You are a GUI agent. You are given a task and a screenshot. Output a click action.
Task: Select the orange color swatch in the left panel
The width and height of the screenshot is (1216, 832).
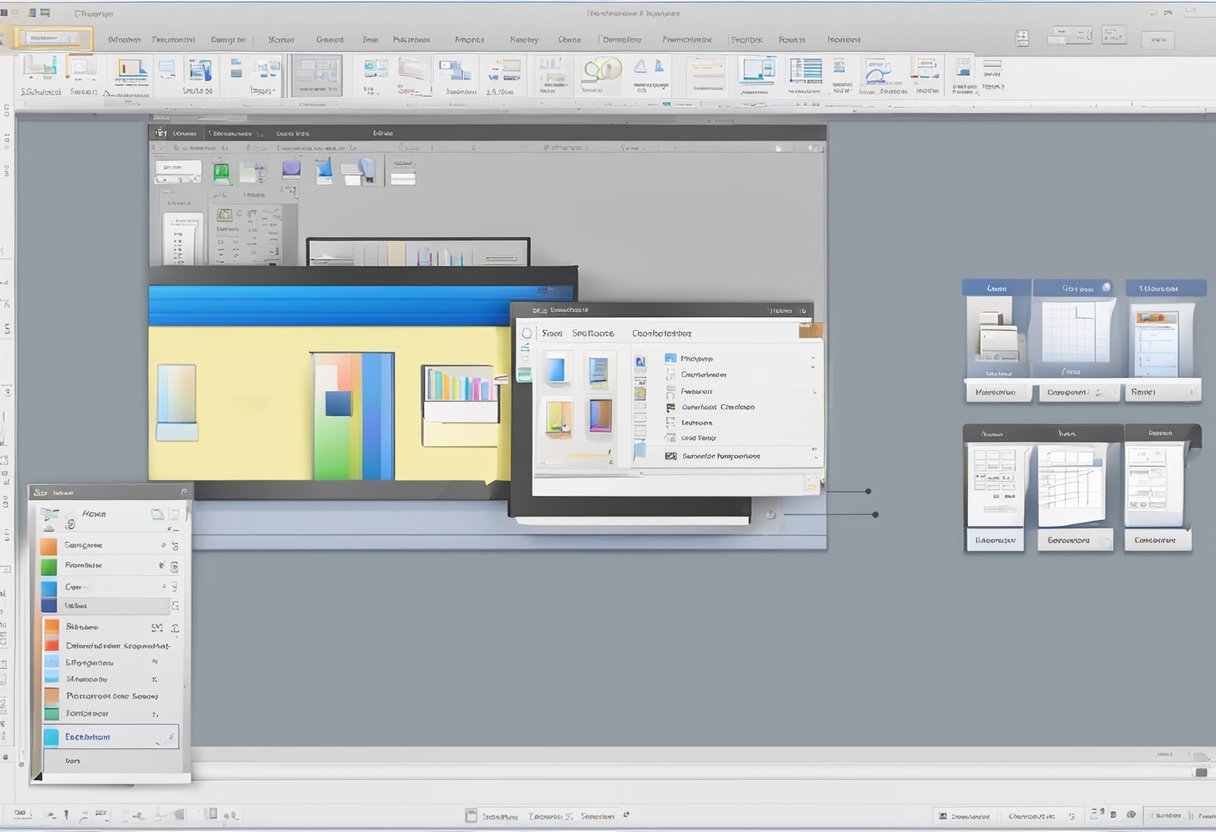[x=49, y=544]
